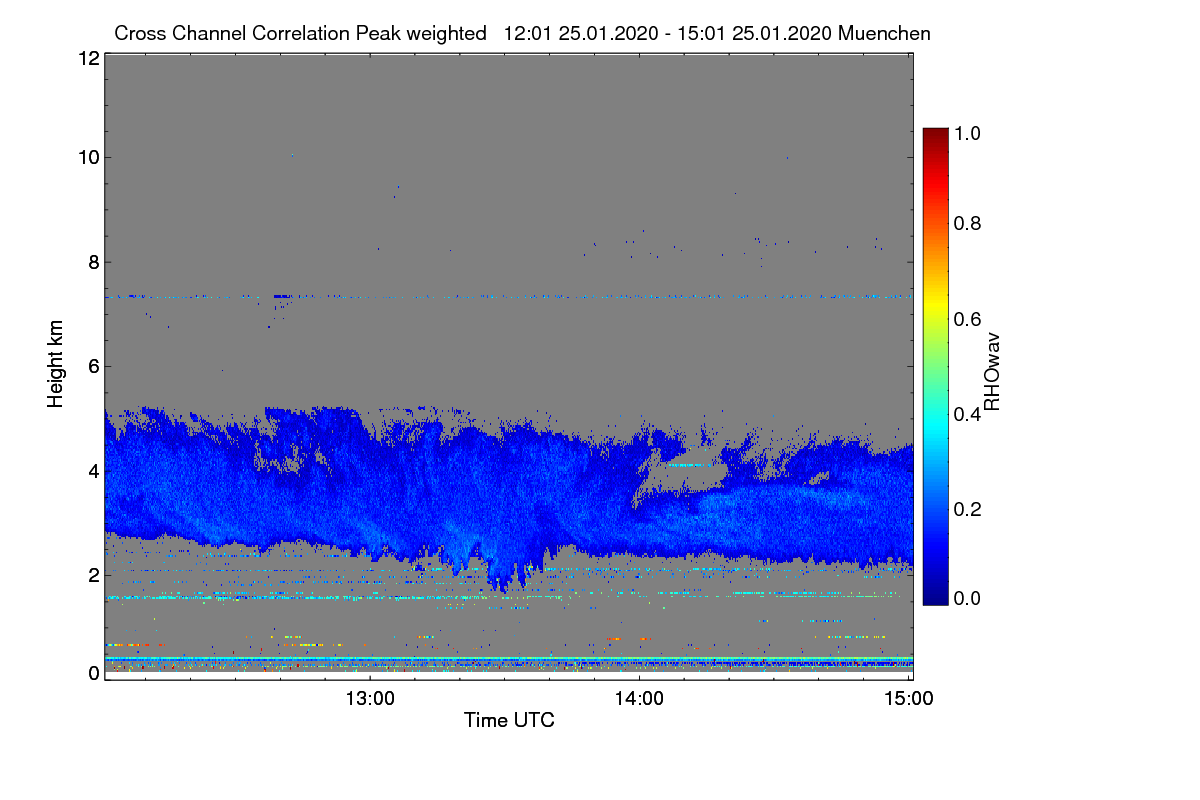Click the colorbar '1.0' value label
The height and width of the screenshot is (800, 1200).
[966, 132]
